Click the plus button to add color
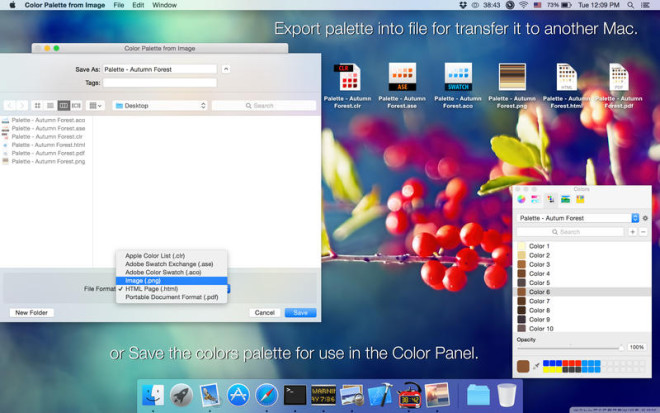Viewport: 660px width, 413px height. pos(632,231)
